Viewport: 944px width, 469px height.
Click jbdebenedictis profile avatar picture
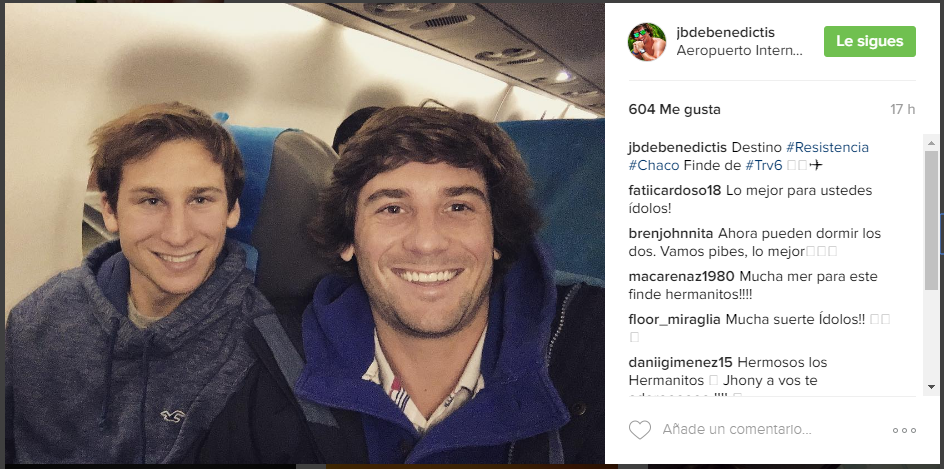tap(647, 42)
